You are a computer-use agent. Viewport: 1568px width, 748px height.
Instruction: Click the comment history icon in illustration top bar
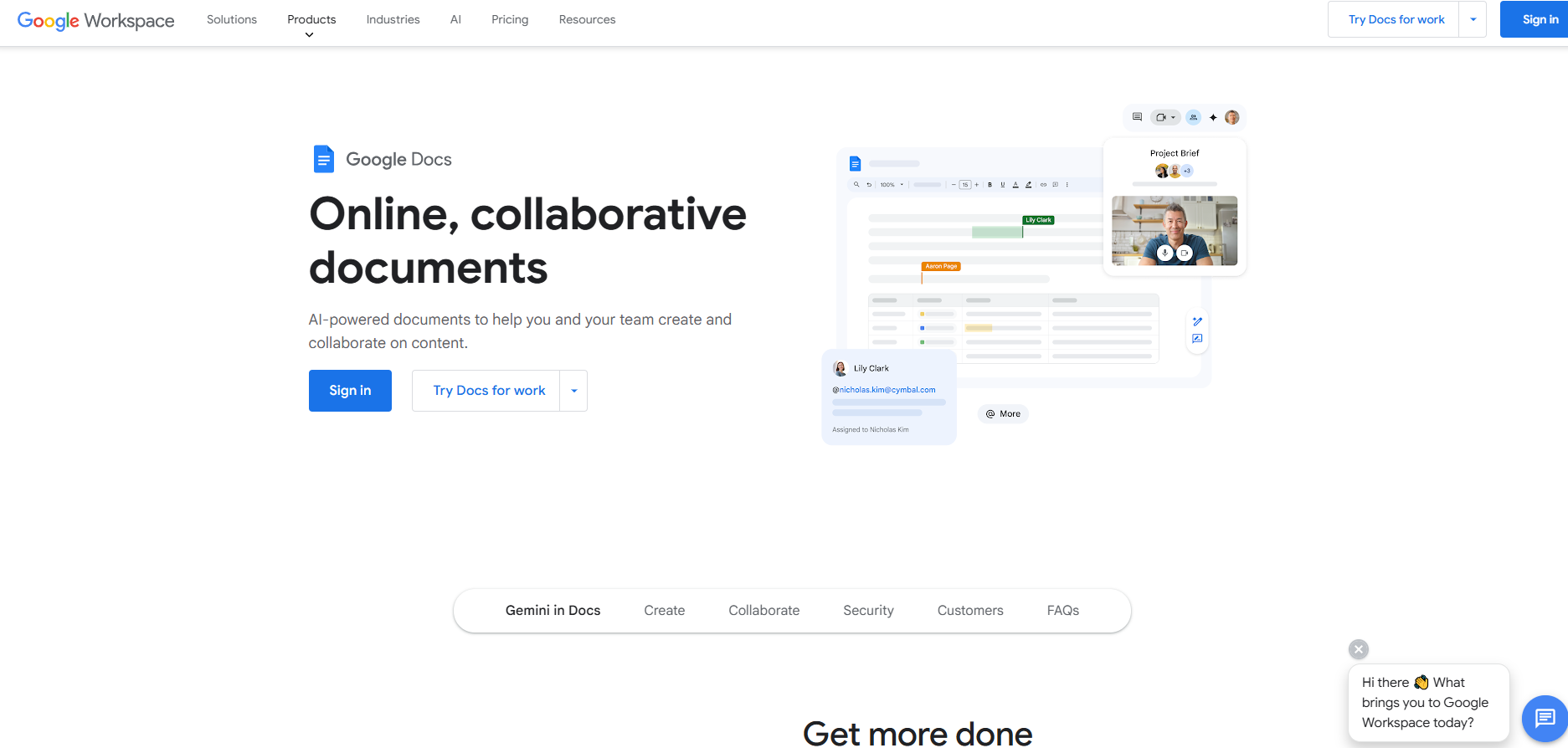tap(1137, 117)
